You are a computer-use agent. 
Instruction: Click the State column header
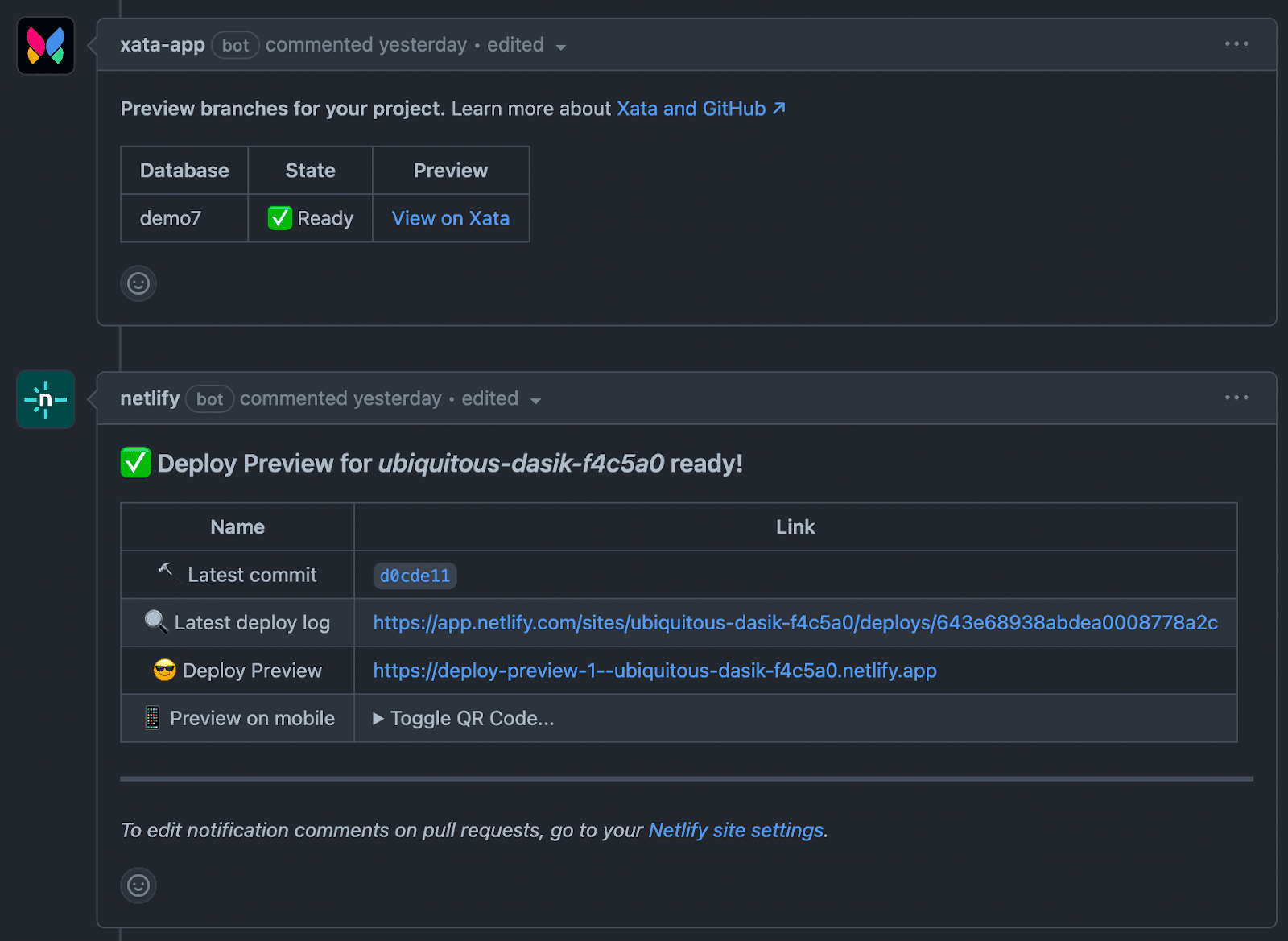tap(310, 171)
